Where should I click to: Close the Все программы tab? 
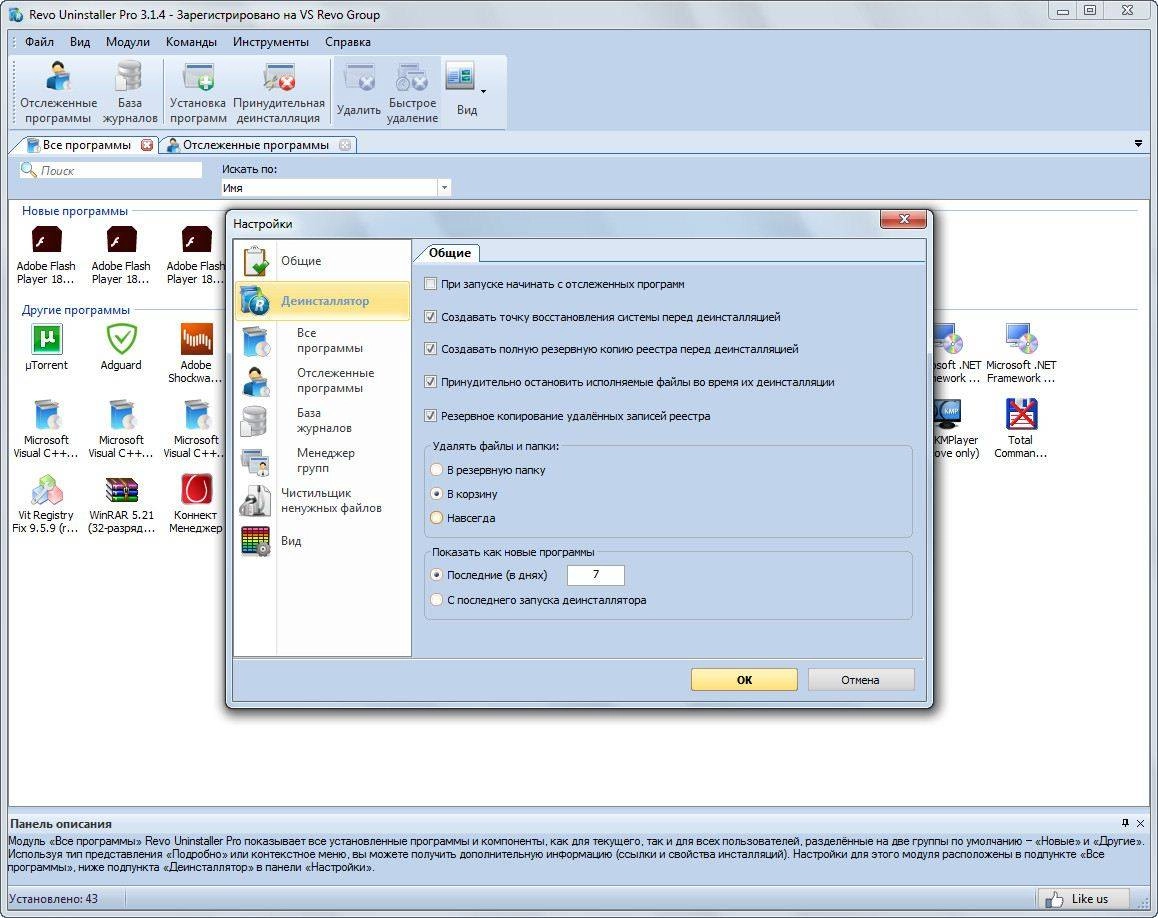pos(147,145)
